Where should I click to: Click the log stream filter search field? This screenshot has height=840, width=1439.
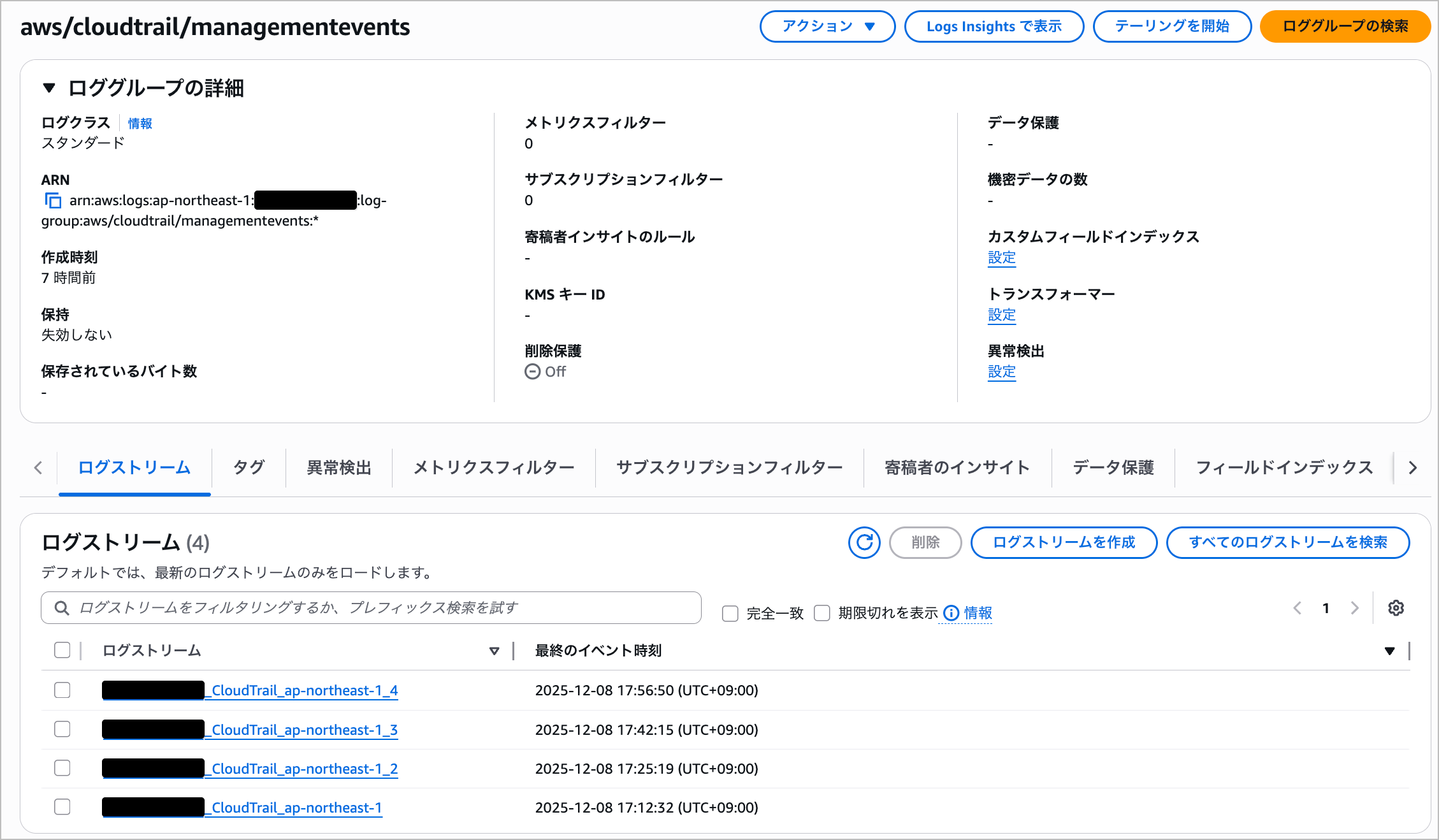[x=371, y=608]
